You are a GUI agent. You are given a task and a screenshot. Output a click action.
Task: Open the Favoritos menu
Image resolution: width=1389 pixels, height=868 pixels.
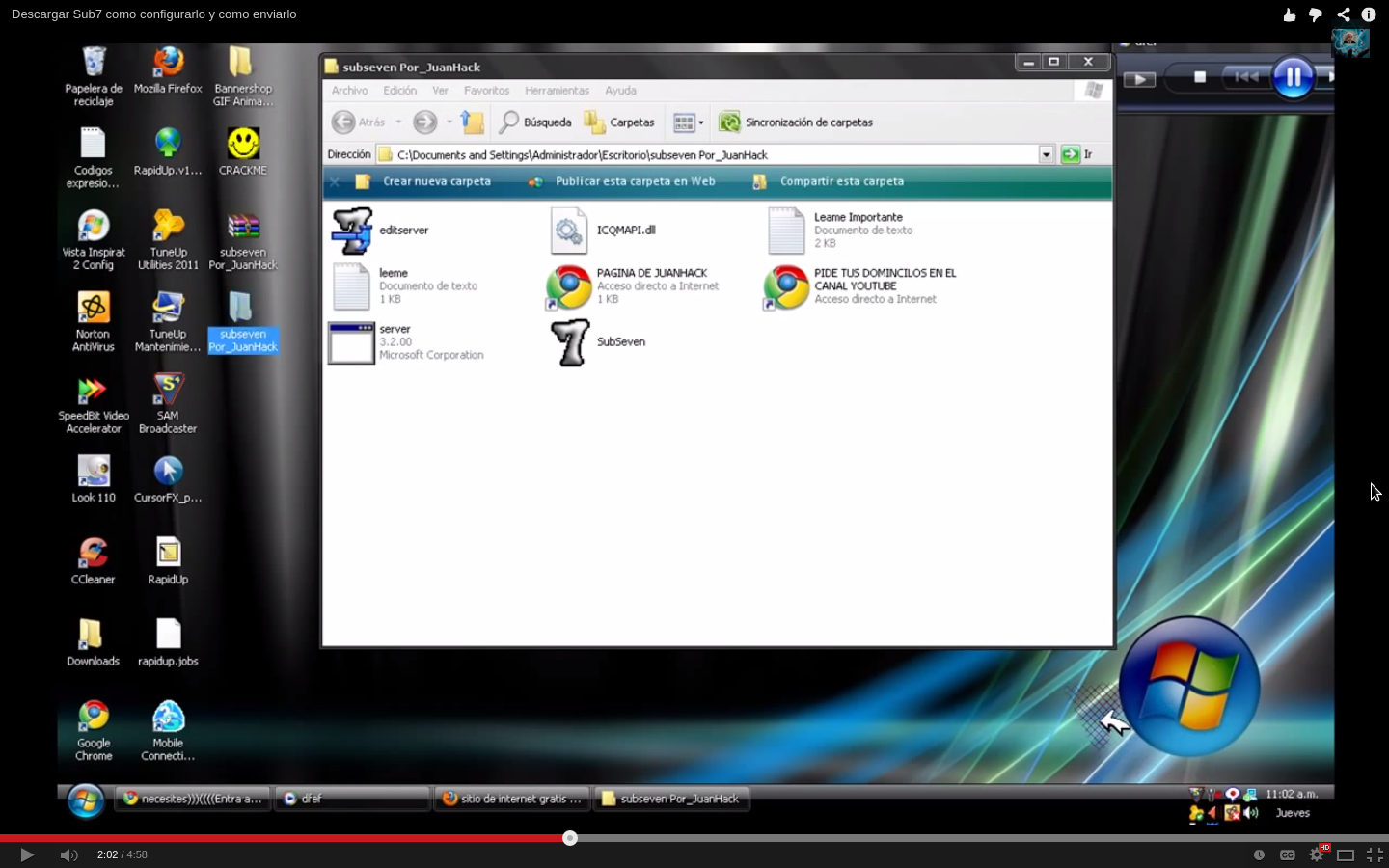486,91
